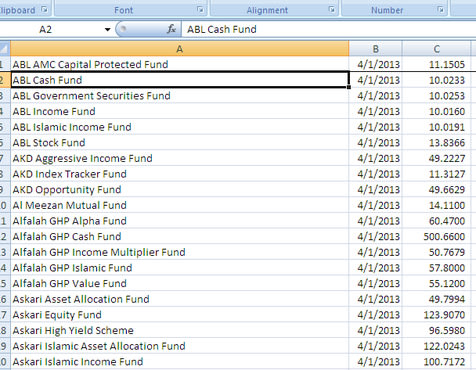Select cell AKD Opportunity Fund
This screenshot has height=370, width=476.
pyautogui.click(x=180, y=189)
